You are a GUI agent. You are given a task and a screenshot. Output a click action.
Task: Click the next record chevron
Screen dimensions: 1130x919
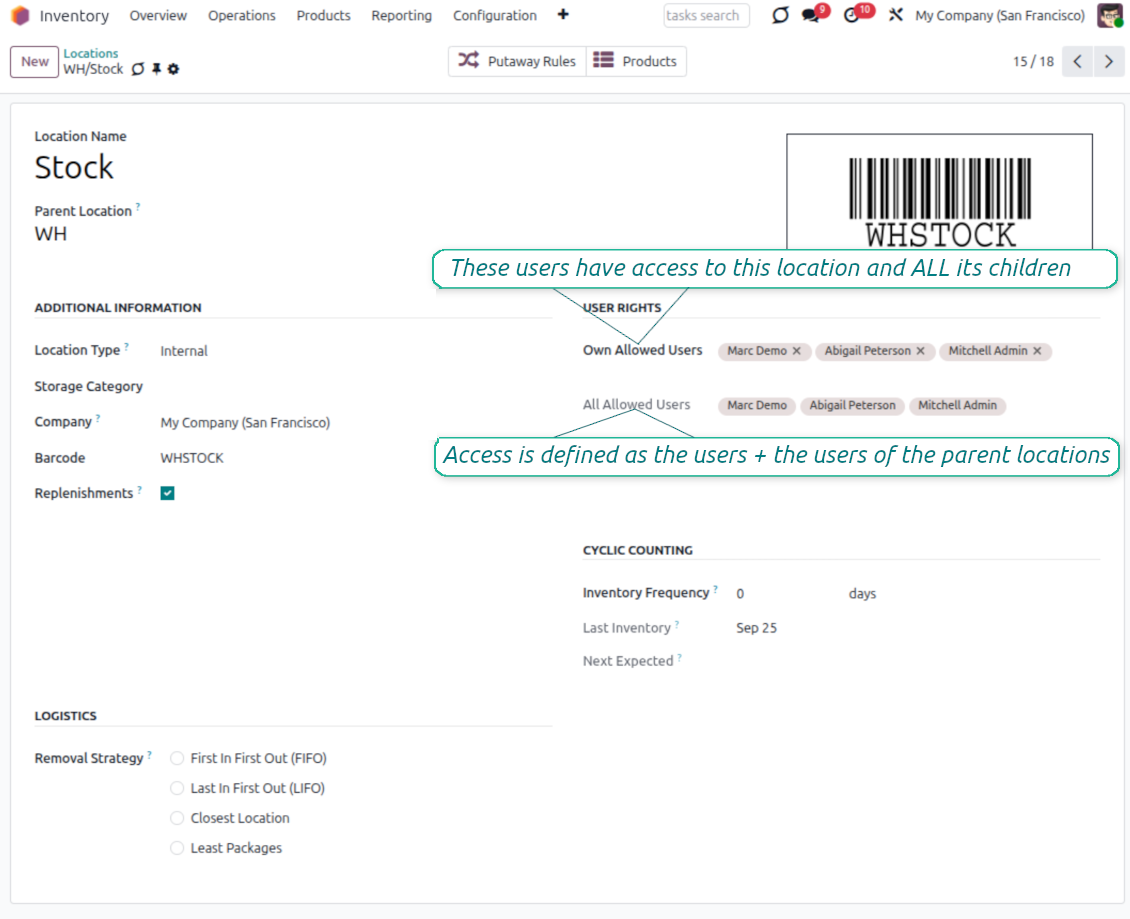1109,61
